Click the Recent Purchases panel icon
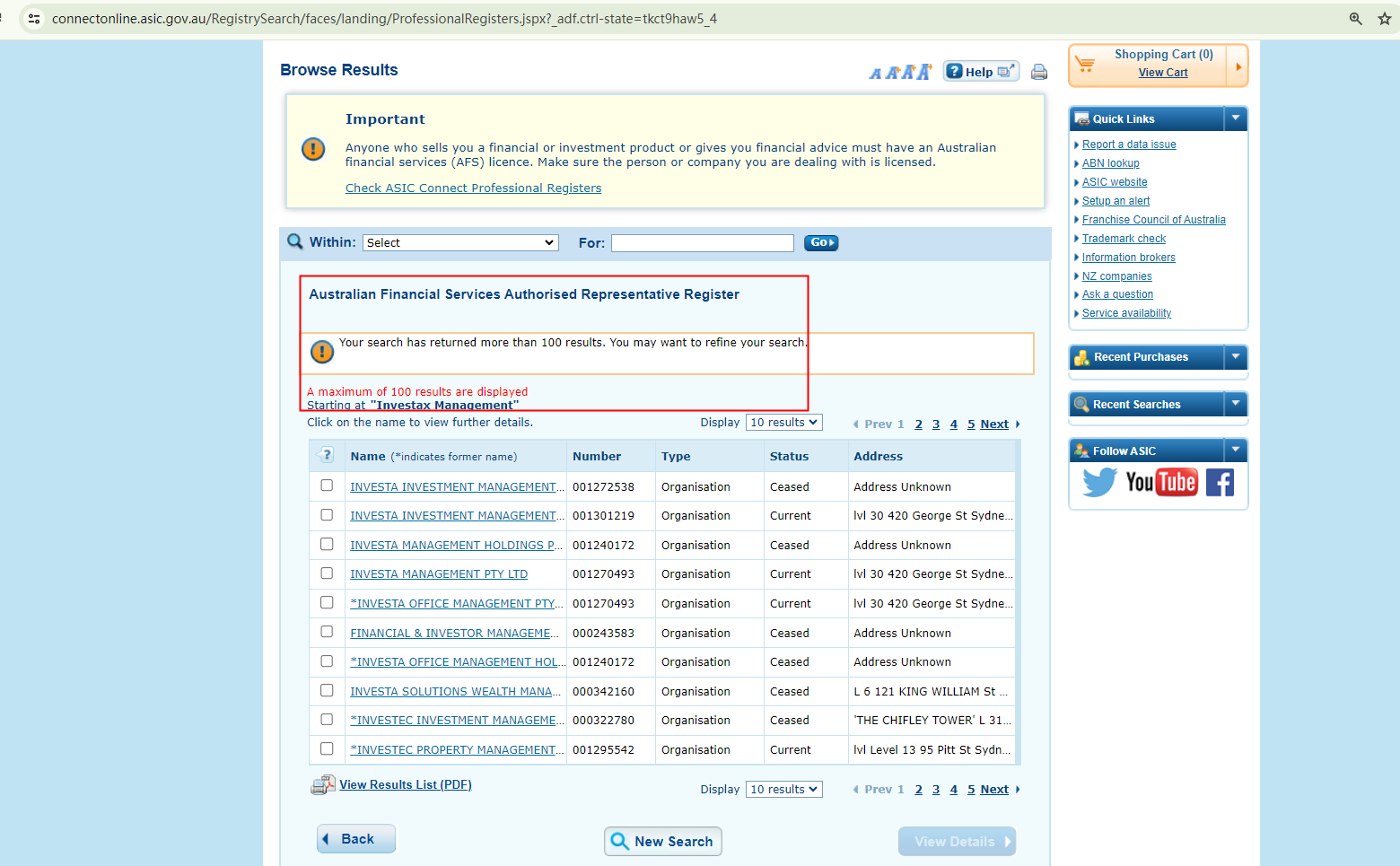 pyautogui.click(x=1082, y=357)
